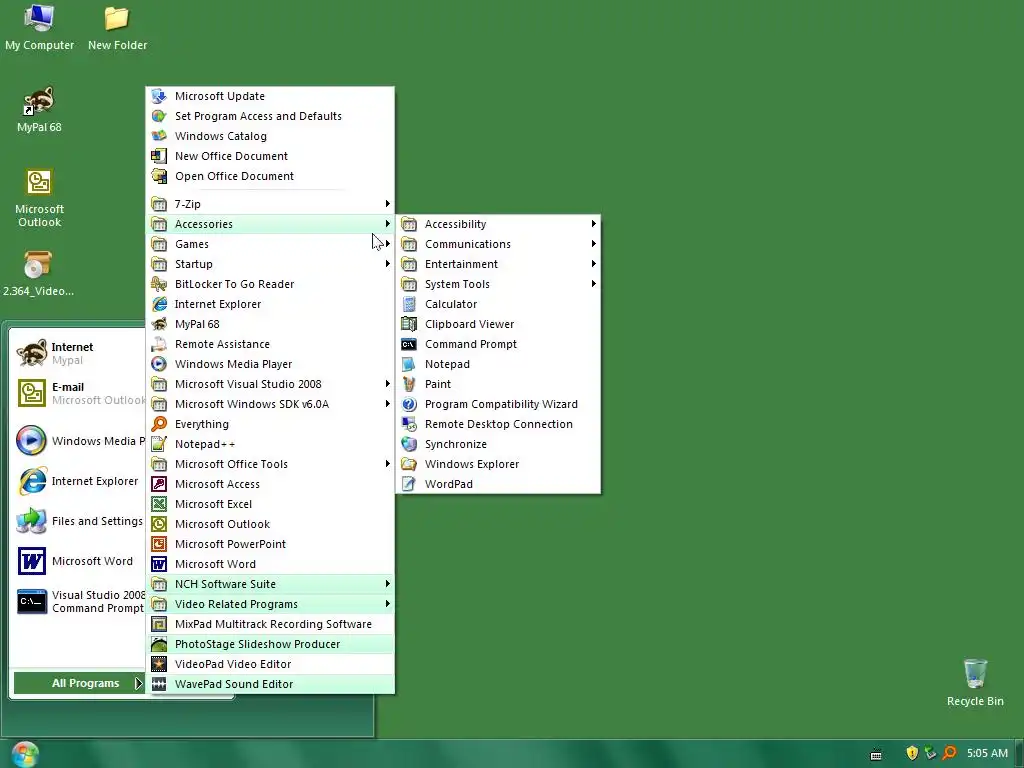Open Files and Settings in Start menu

coord(78,521)
